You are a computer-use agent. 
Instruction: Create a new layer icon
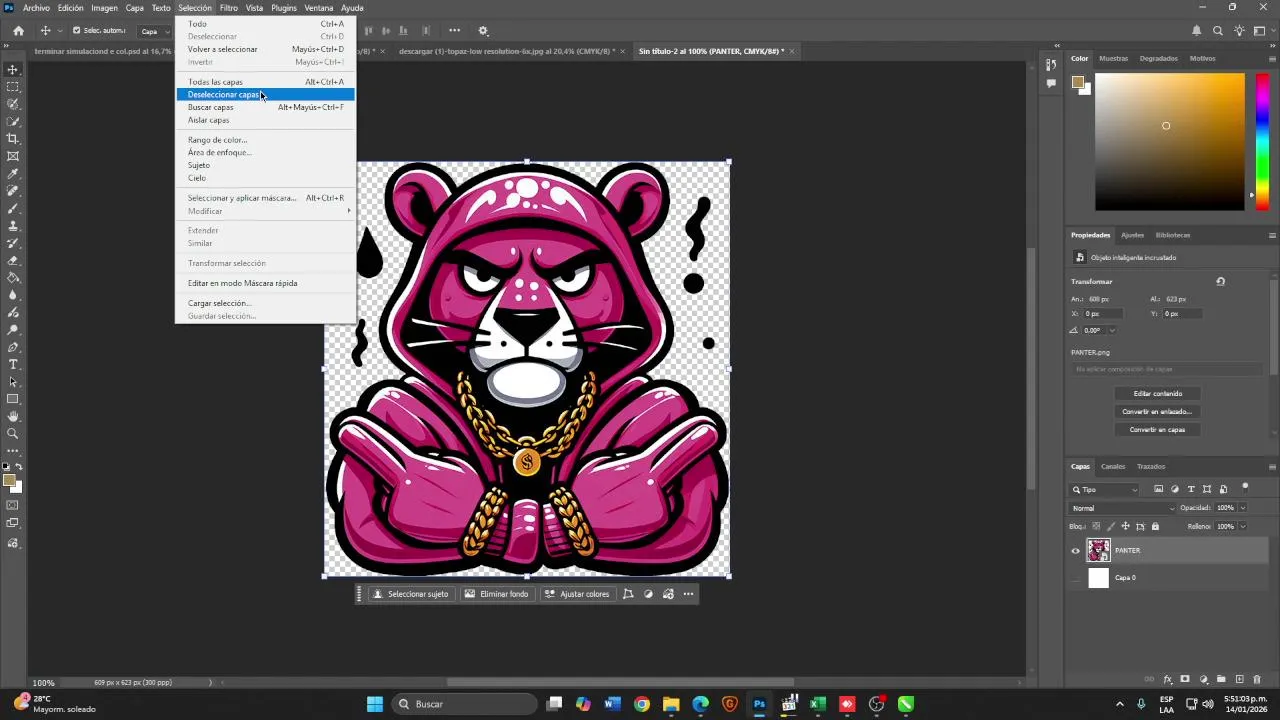1240,679
